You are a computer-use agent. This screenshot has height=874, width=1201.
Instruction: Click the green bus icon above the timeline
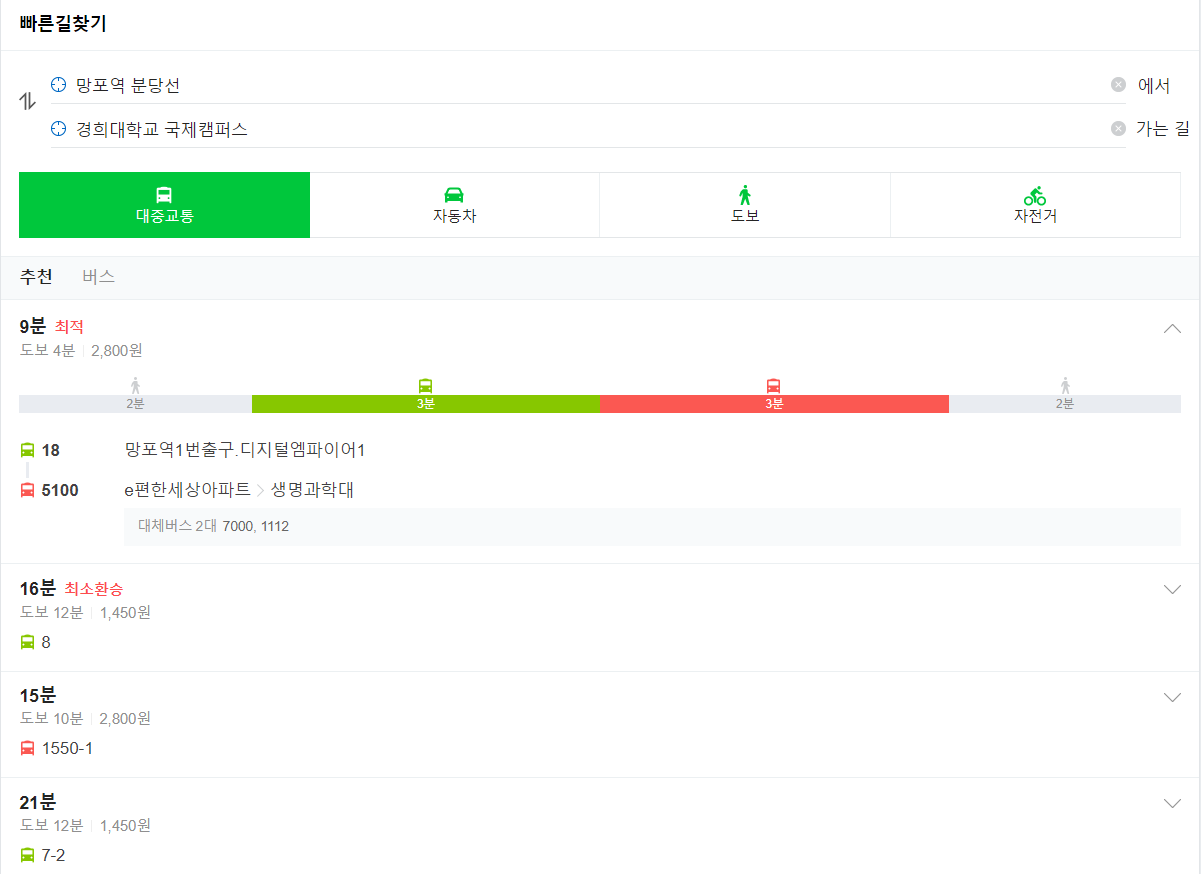tap(425, 385)
